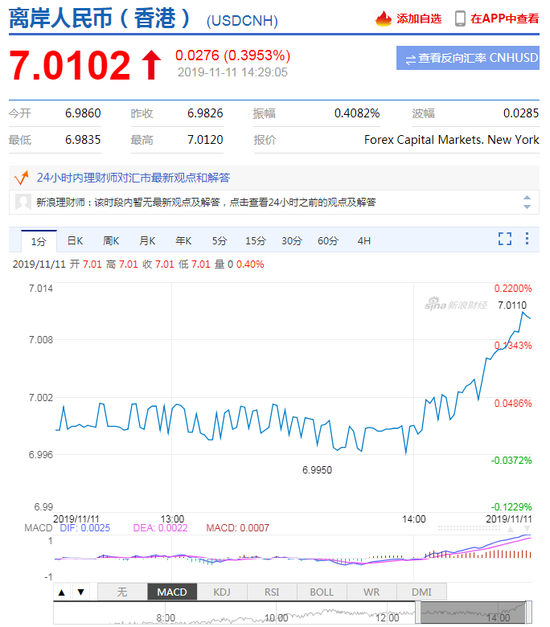Open 24小时内理财师对汇市最新观点和解答 link
550x627 pixels.
pyautogui.click(x=133, y=178)
